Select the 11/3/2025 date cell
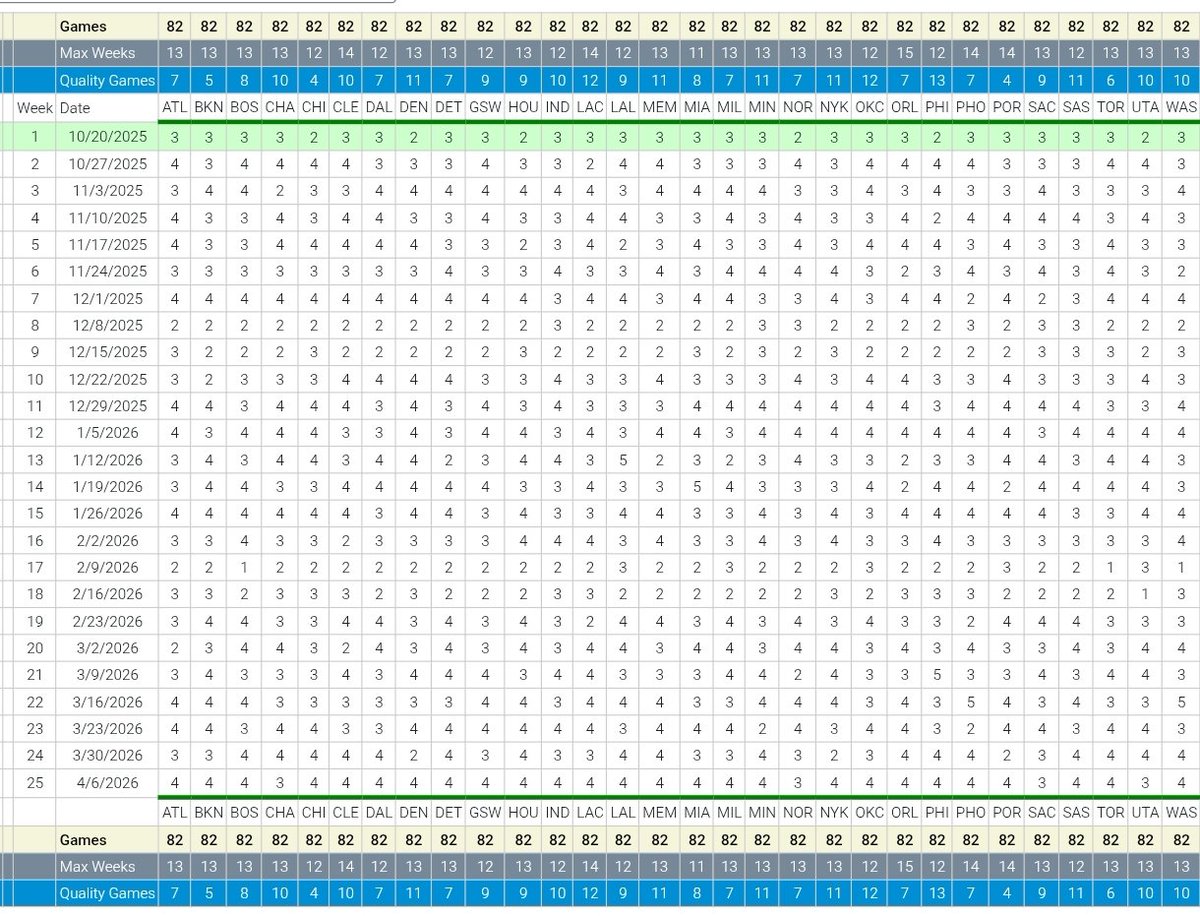Image resolution: width=1200 pixels, height=916 pixels. pos(107,191)
